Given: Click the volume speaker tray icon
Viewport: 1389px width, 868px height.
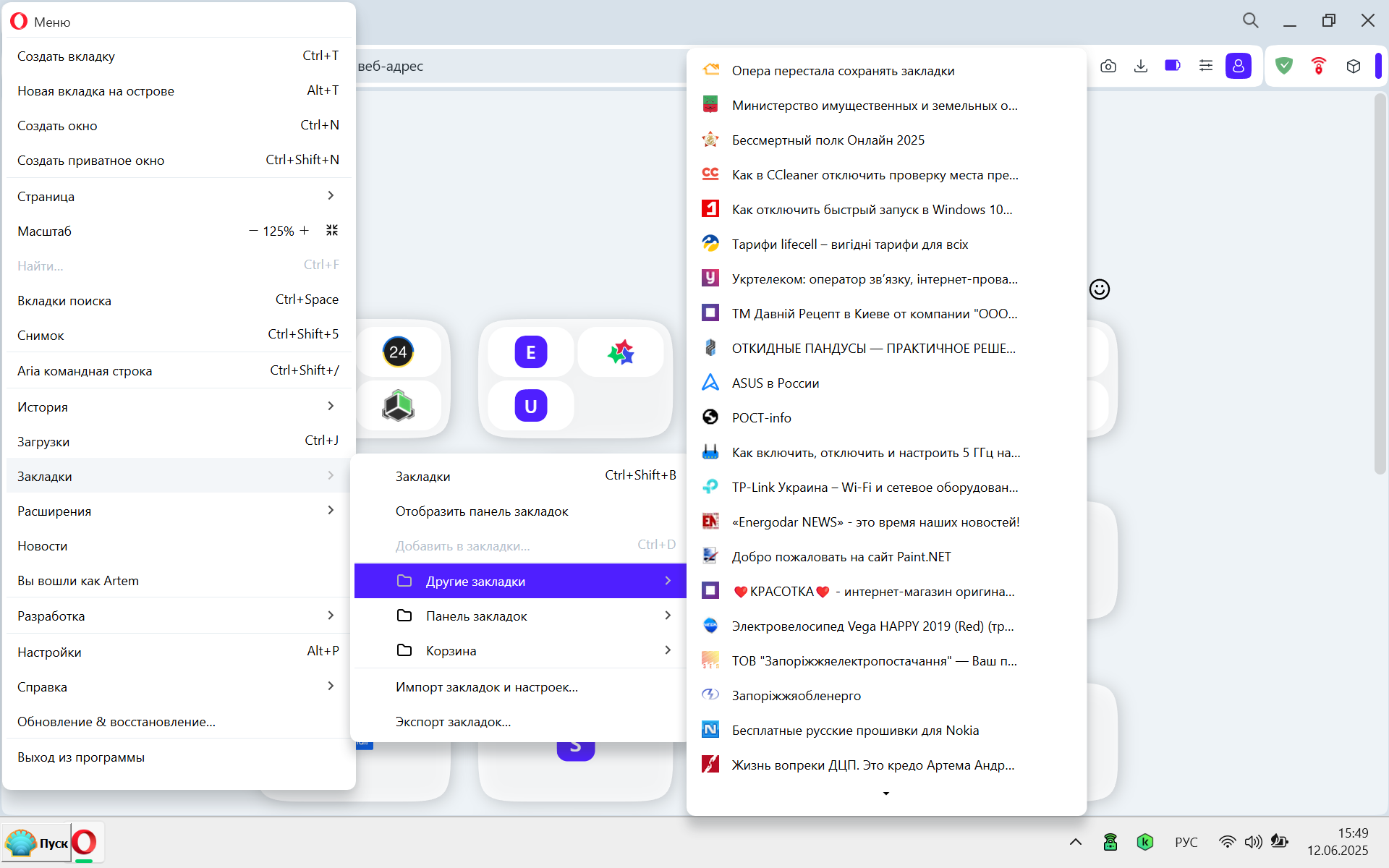Looking at the screenshot, I should (x=1253, y=842).
